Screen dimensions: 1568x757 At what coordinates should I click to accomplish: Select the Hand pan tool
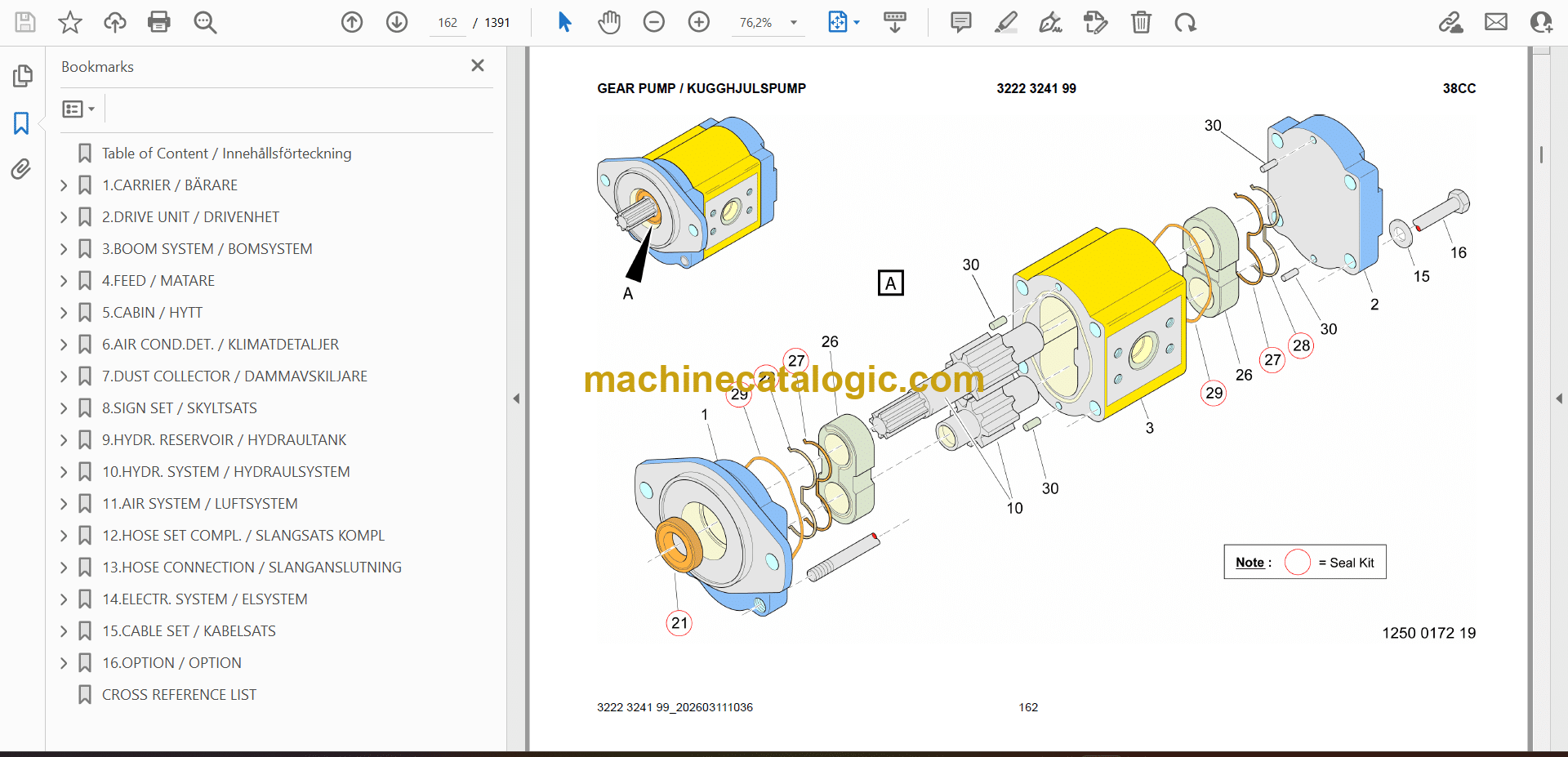608,22
